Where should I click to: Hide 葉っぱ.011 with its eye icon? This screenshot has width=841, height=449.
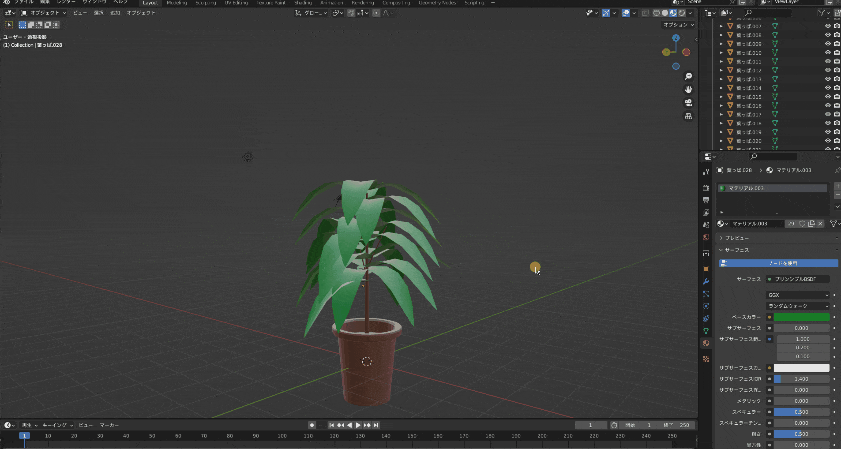click(x=827, y=62)
